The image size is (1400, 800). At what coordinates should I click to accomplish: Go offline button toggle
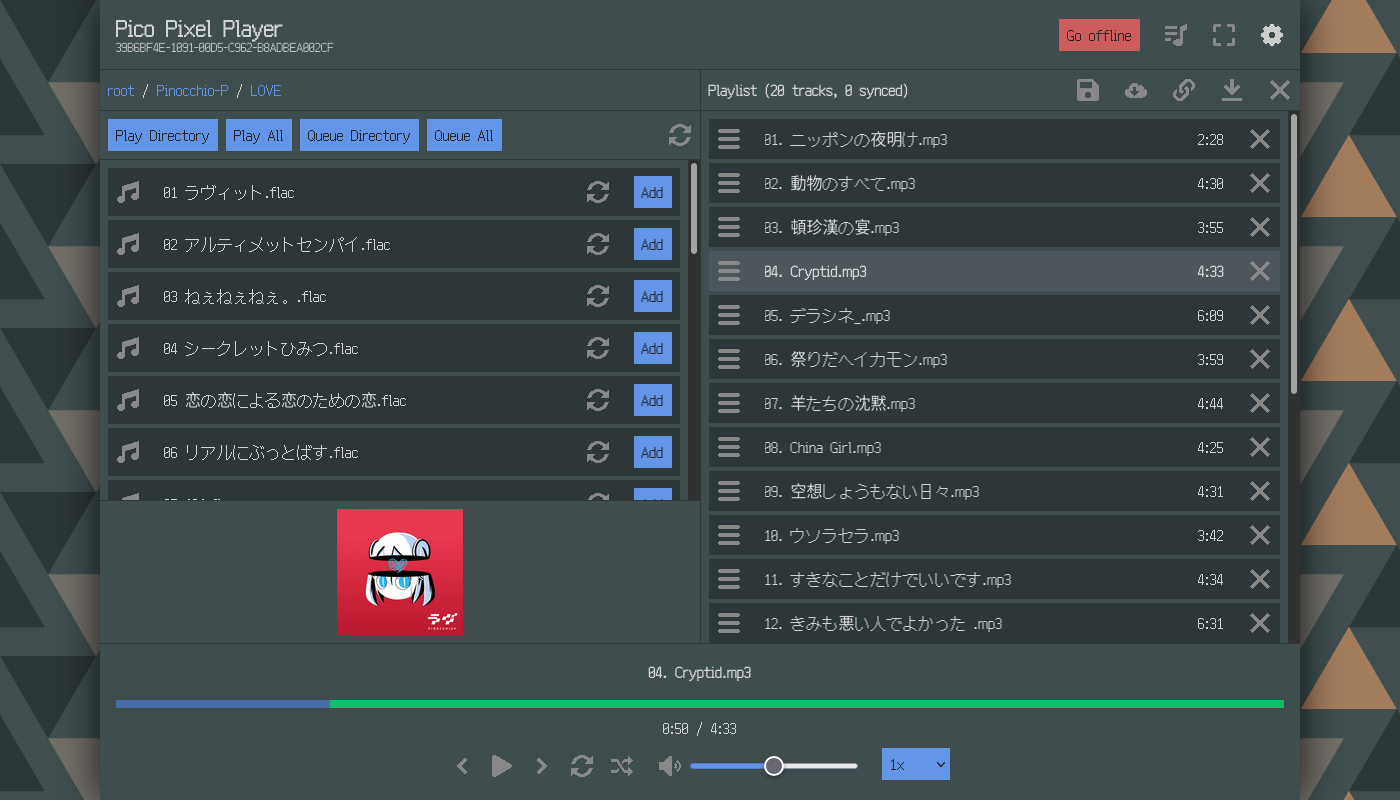1099,35
